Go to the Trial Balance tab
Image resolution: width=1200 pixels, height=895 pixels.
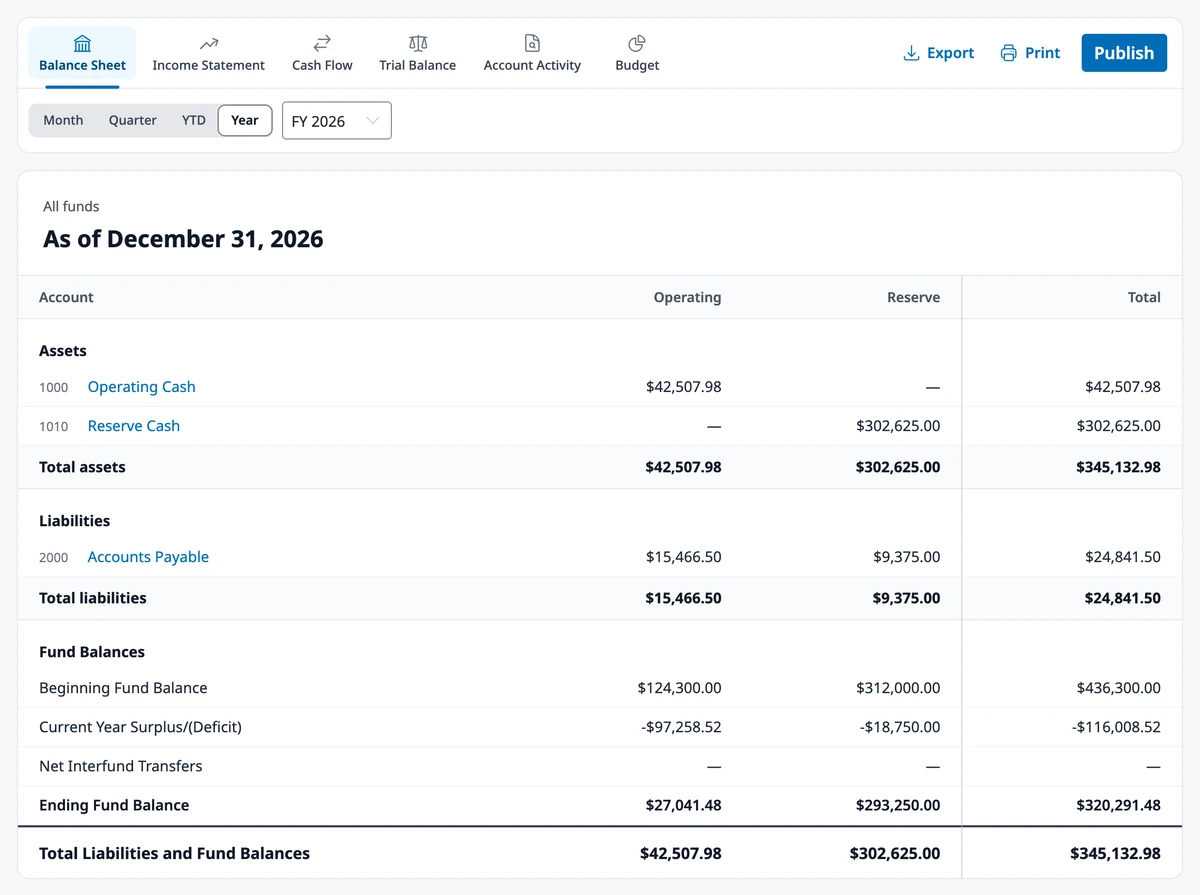click(417, 54)
